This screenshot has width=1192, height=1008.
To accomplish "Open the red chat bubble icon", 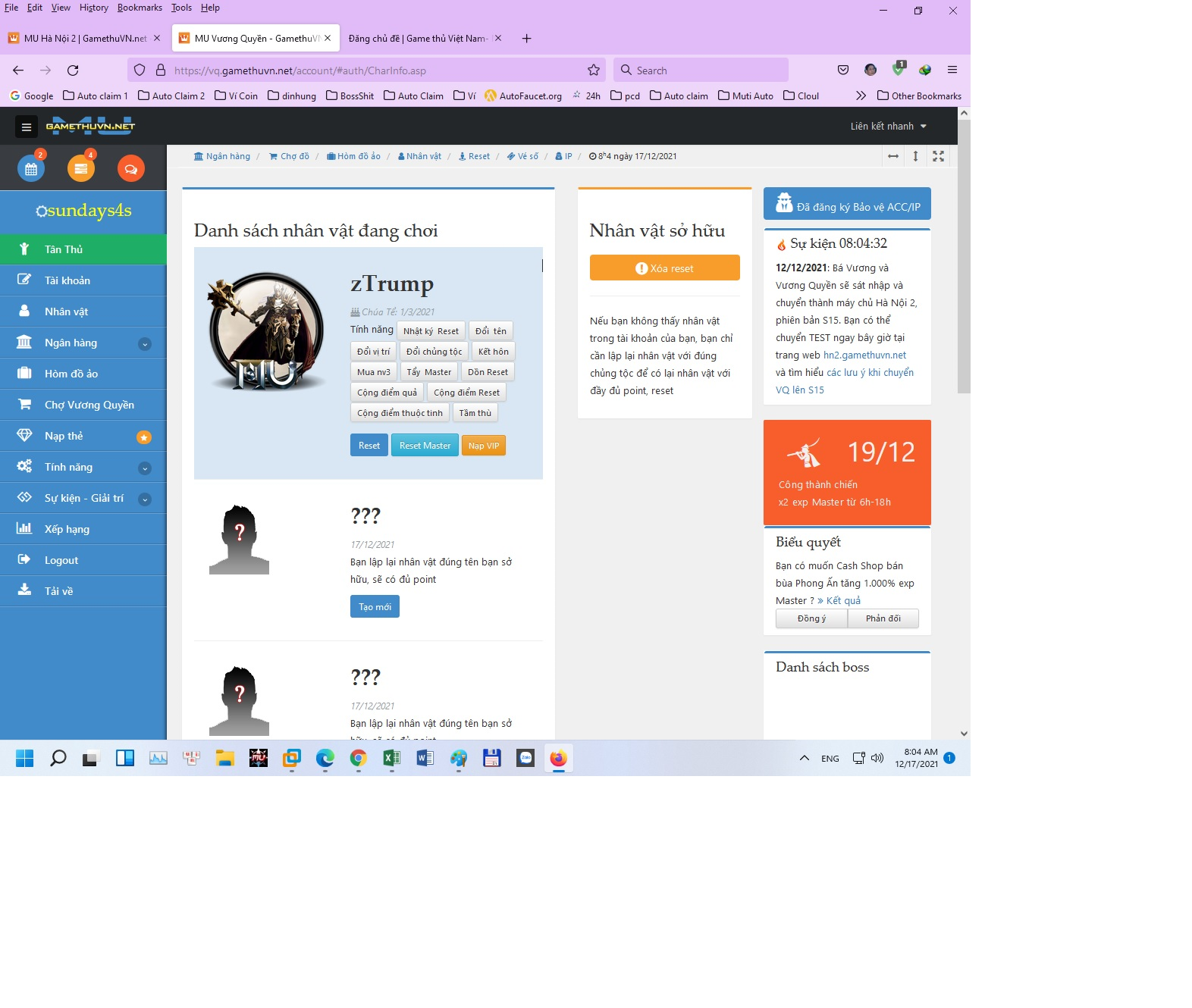I will [130, 169].
